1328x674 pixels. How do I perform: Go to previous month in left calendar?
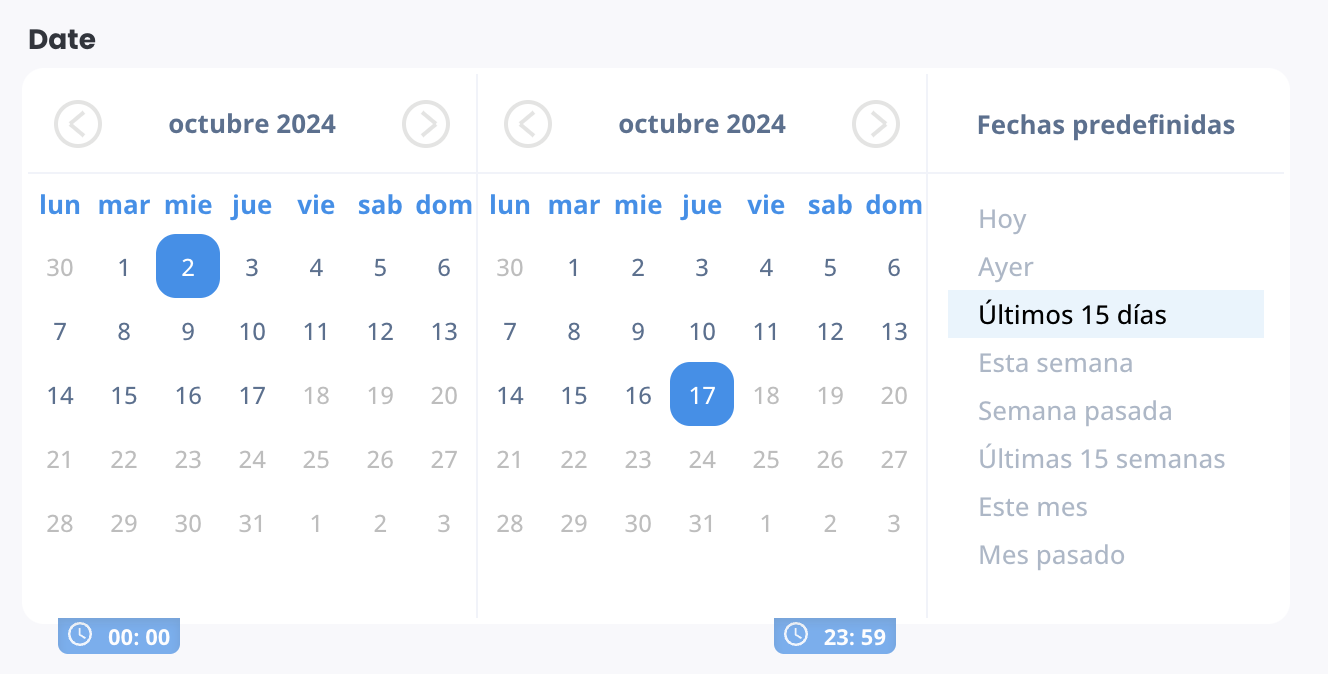[78, 124]
